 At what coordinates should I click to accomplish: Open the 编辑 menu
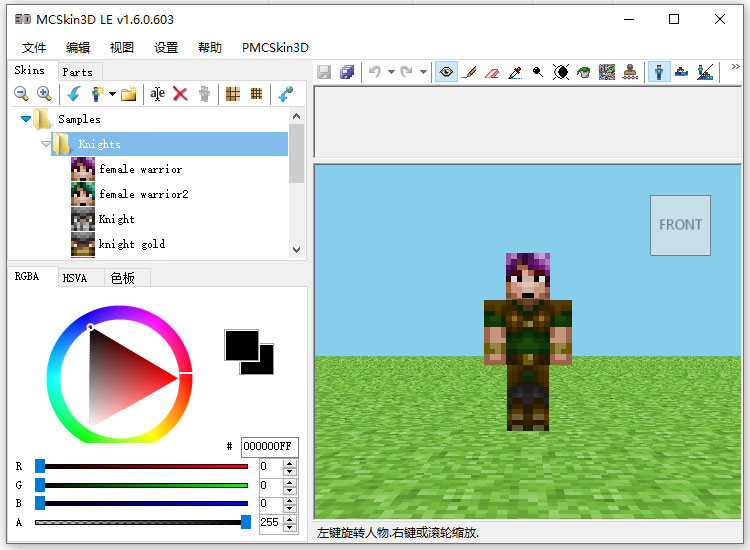point(78,47)
